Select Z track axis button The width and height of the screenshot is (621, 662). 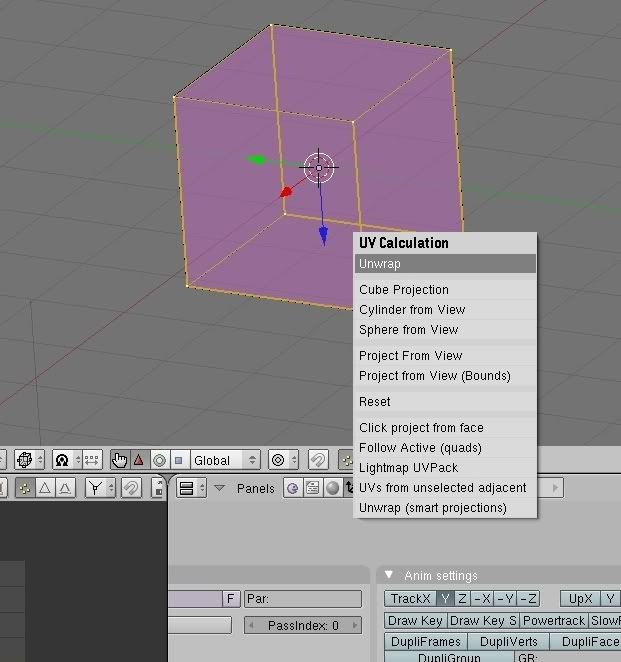coord(462,599)
